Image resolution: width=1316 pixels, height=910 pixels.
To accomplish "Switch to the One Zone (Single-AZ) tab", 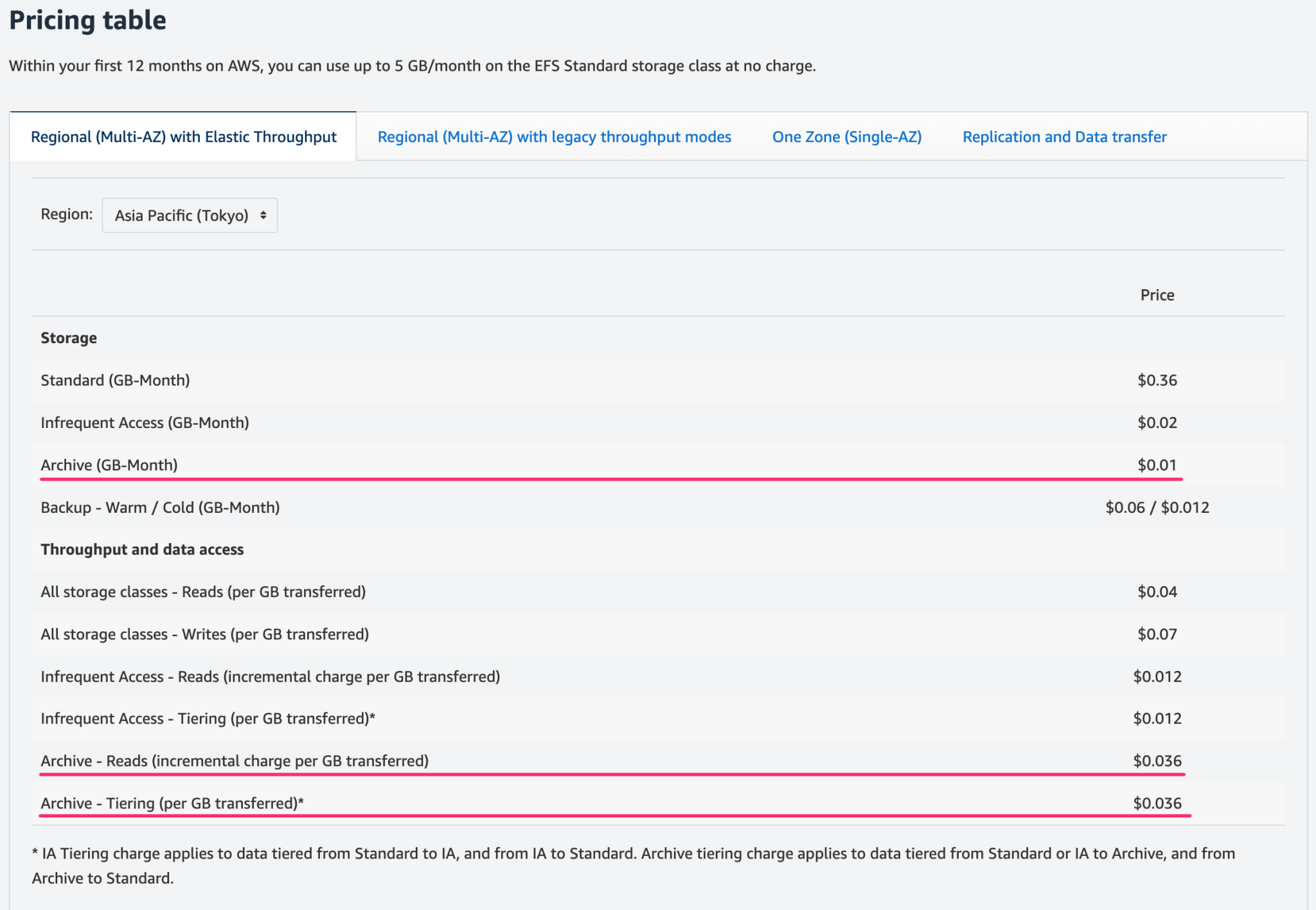I will click(x=847, y=136).
